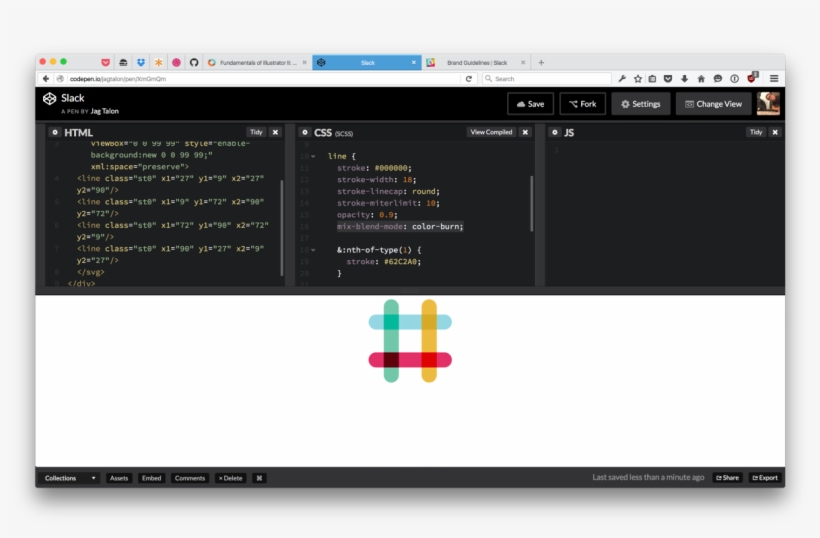This screenshot has height=538, width=820.
Task: Share this pen
Action: tap(727, 478)
